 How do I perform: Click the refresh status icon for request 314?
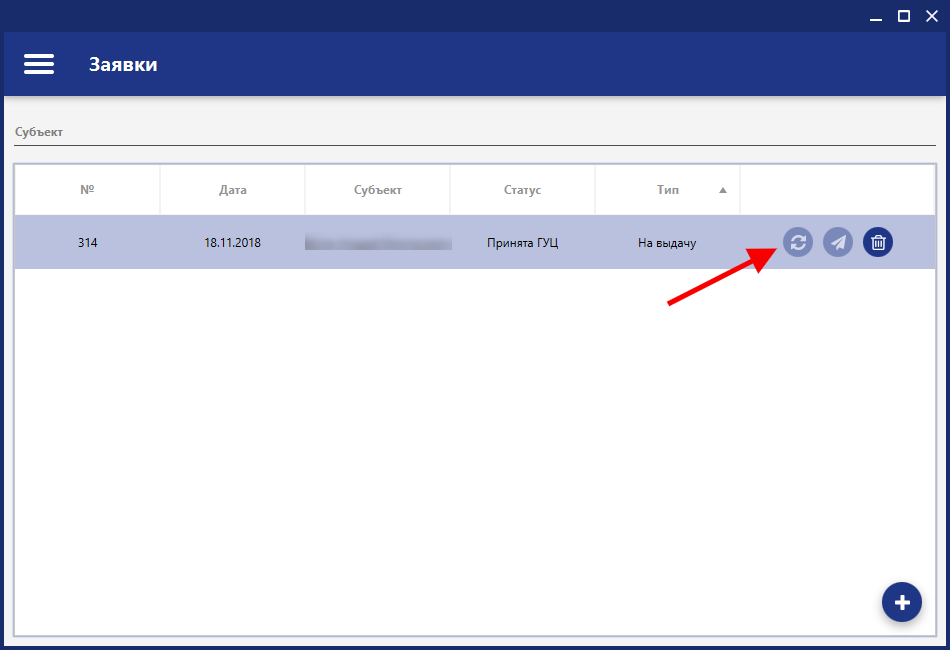[x=798, y=242]
